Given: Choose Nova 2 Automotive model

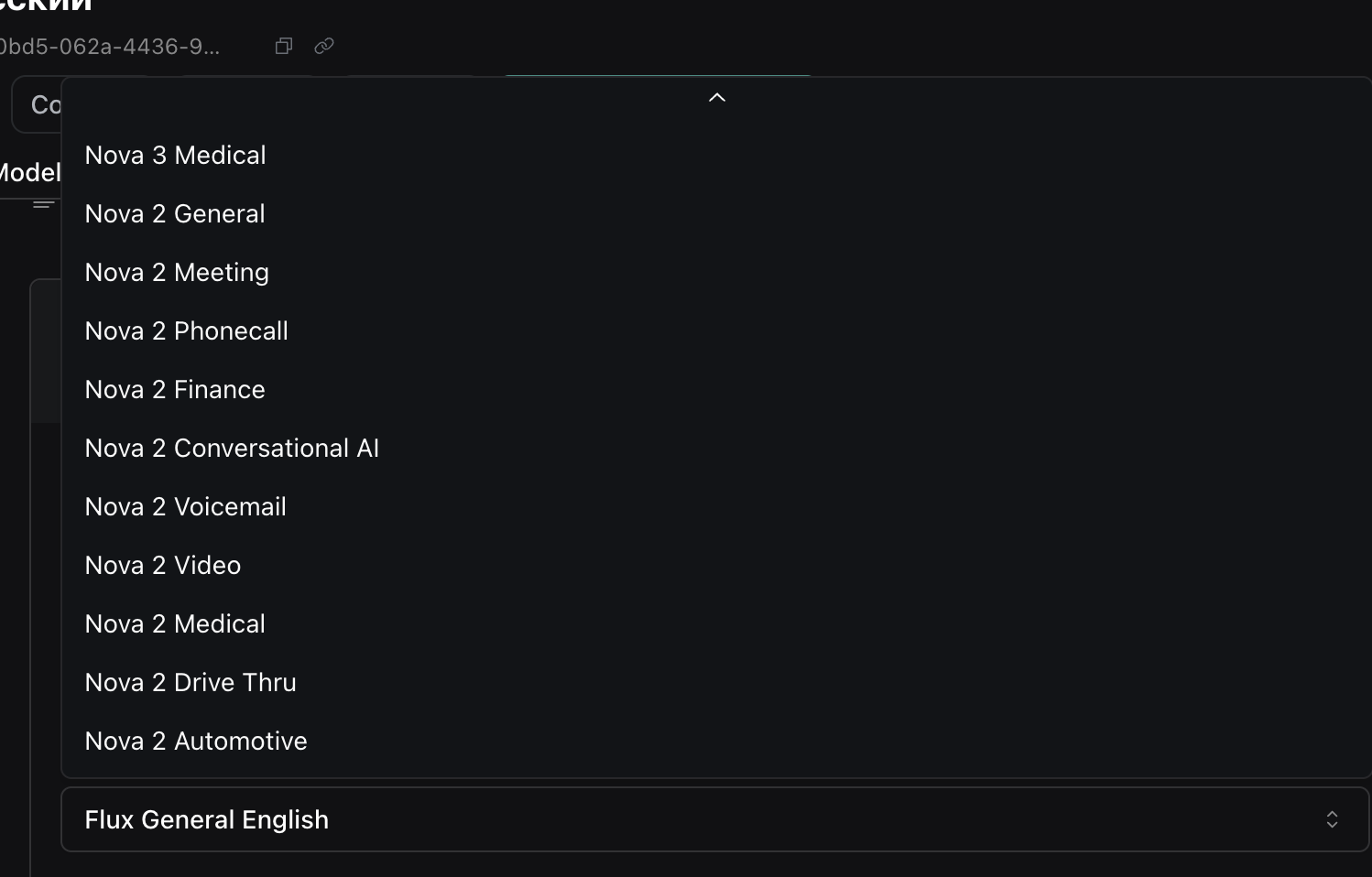Looking at the screenshot, I should [x=196, y=742].
